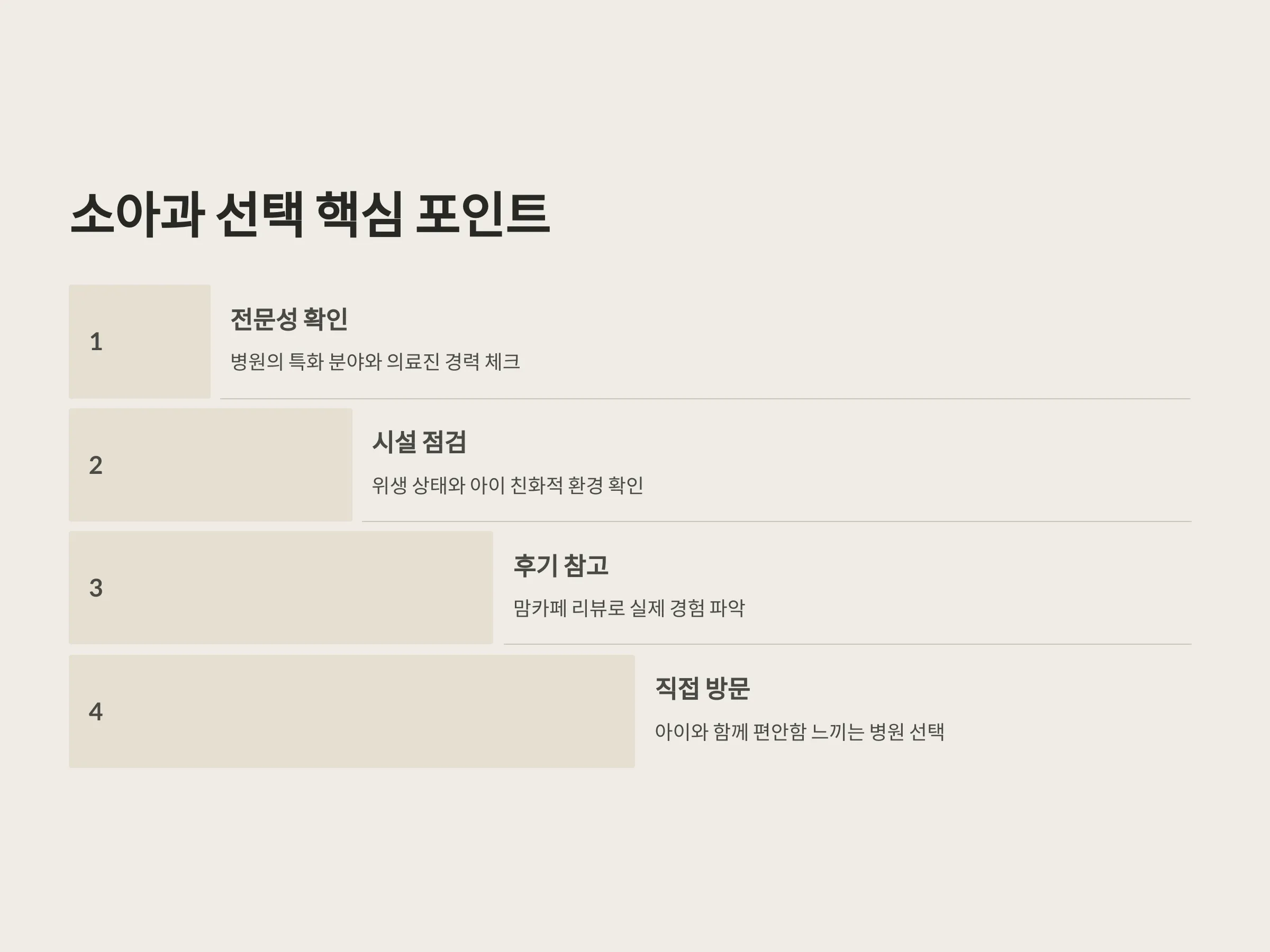Select the step 4 numbered block
1270x952 pixels.
coord(352,711)
